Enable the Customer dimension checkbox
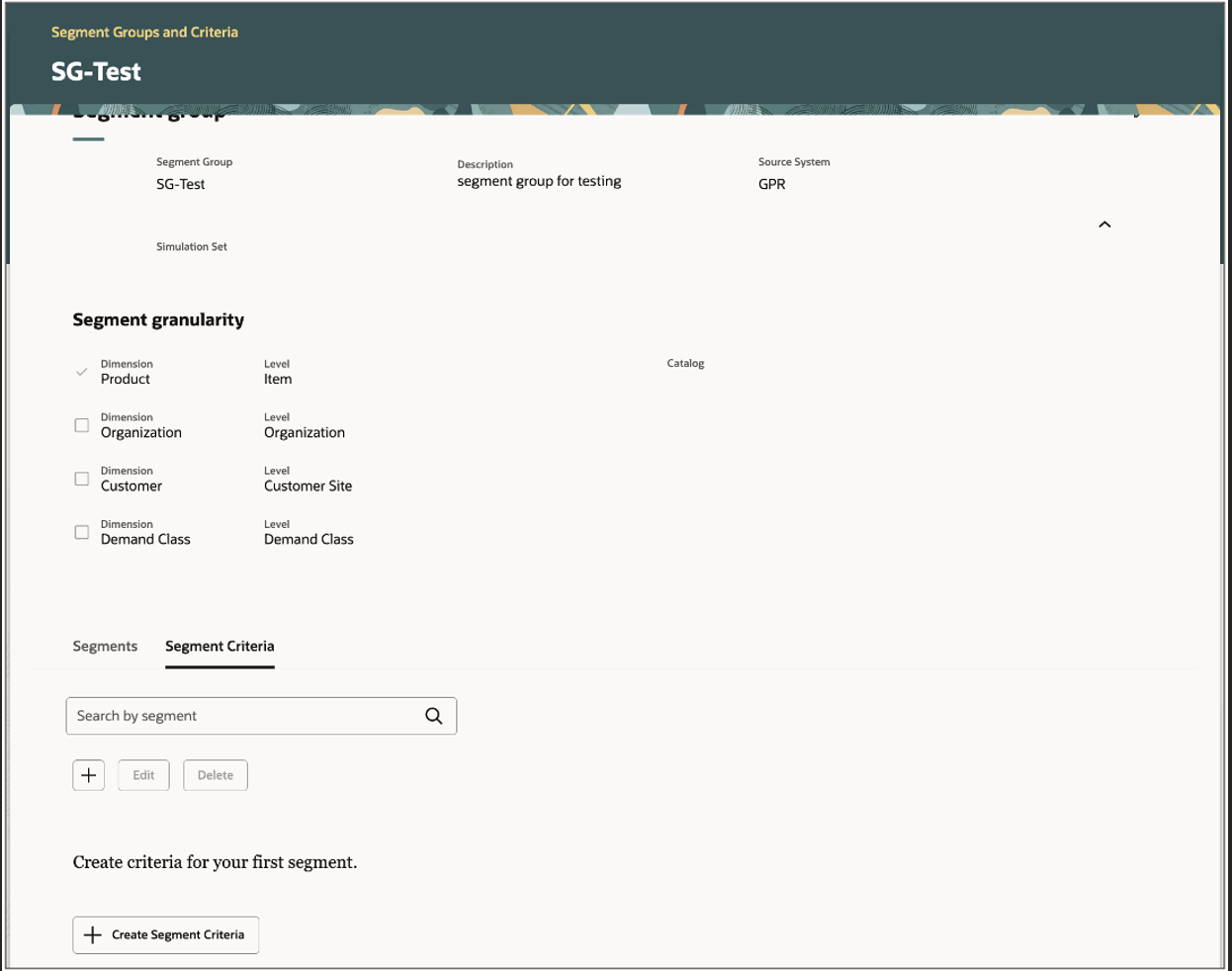This screenshot has width=1232, height=971. 81,479
